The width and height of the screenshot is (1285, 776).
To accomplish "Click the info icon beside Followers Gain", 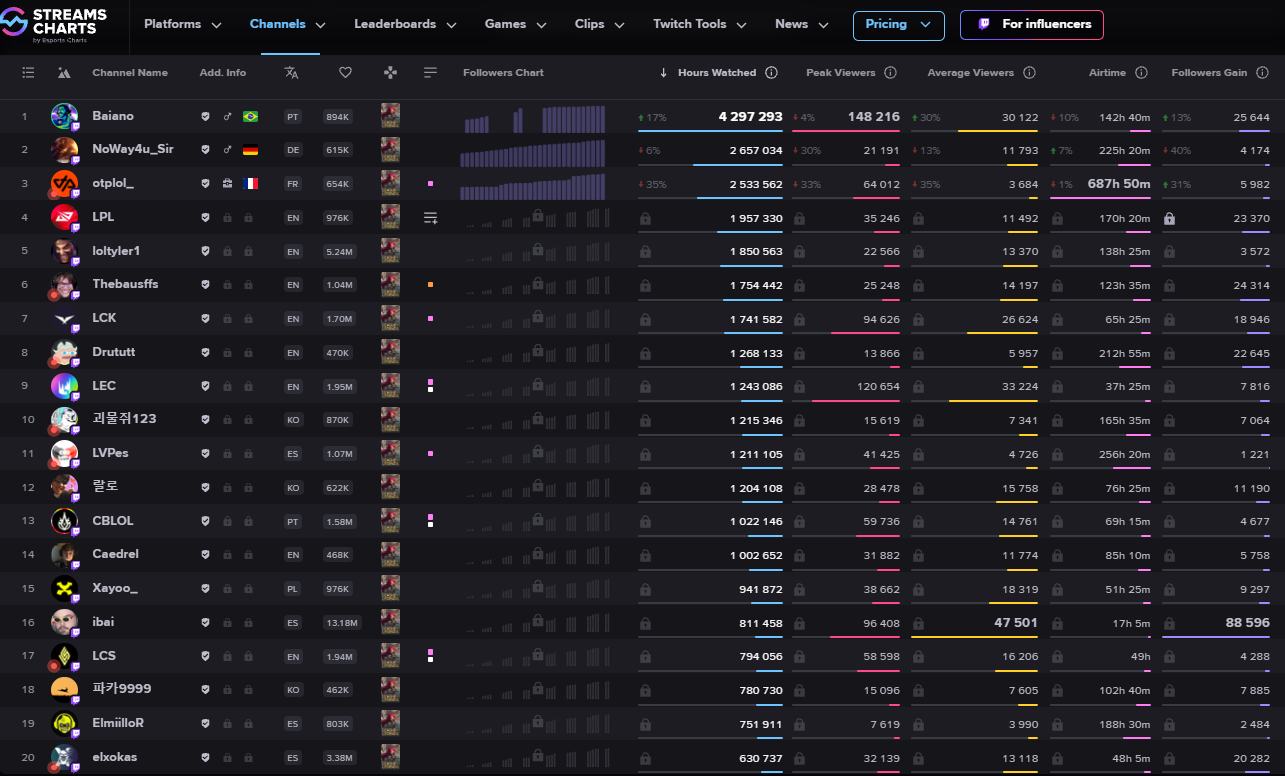I will click(1263, 73).
